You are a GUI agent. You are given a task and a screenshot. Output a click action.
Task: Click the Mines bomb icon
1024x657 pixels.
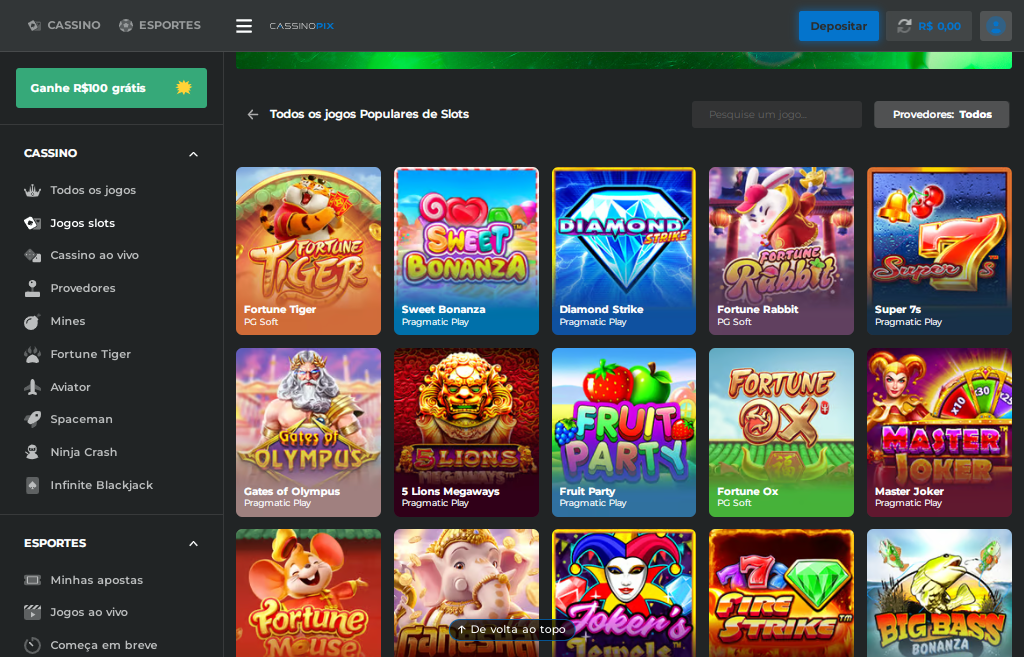pyautogui.click(x=33, y=321)
